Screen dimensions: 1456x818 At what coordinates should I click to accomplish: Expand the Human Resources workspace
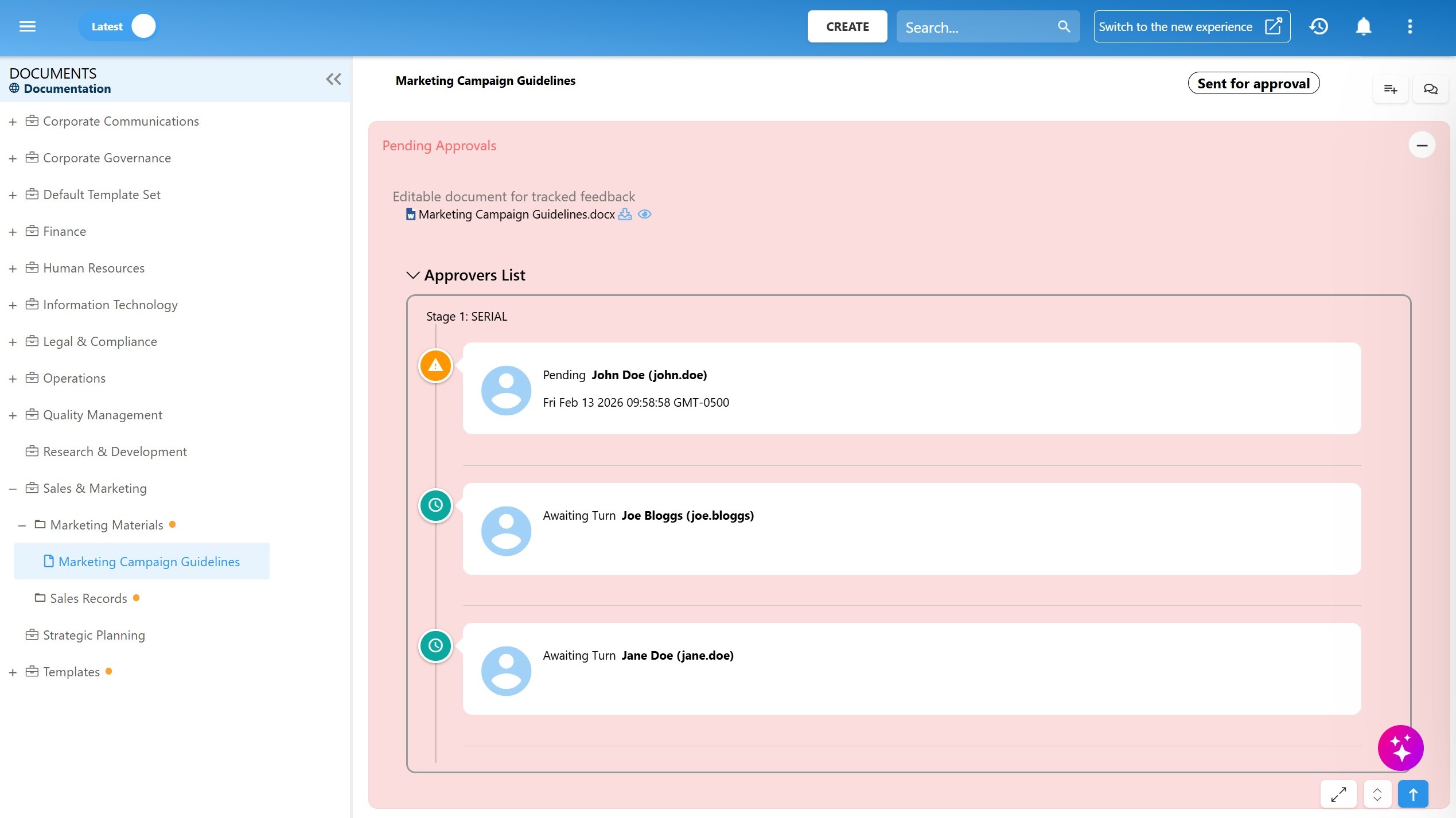(x=13, y=268)
